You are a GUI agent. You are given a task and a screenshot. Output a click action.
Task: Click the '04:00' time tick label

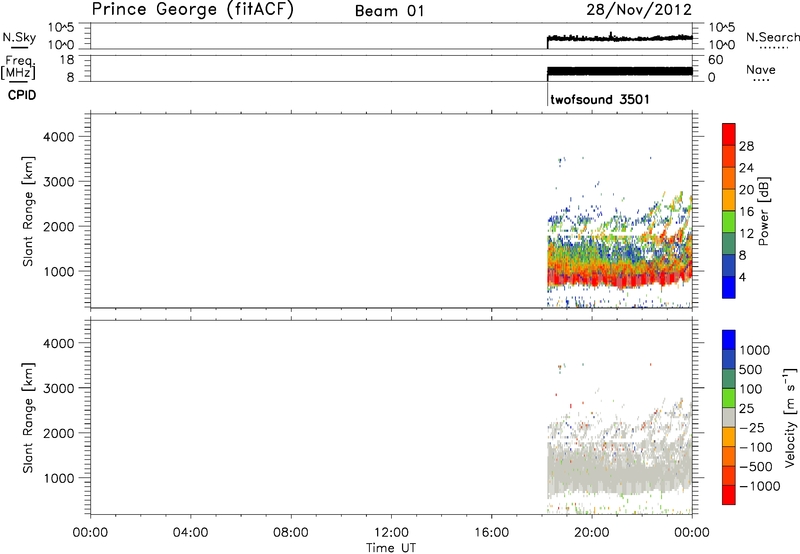point(190,533)
